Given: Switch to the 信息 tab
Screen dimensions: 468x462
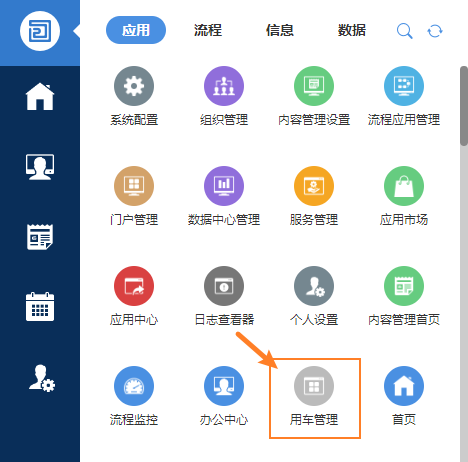Looking at the screenshot, I should [x=280, y=30].
